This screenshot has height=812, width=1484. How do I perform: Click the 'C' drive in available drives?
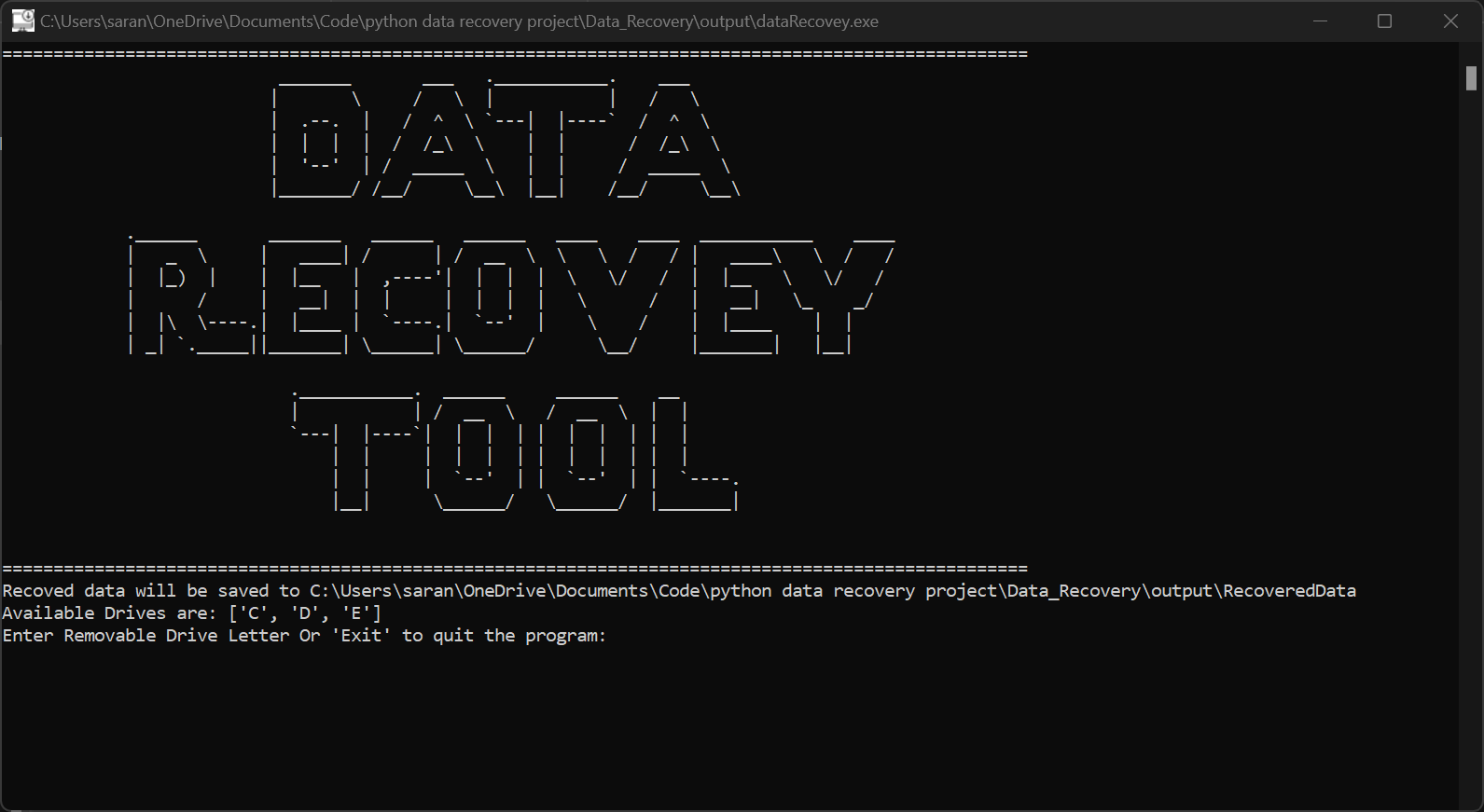click(249, 613)
